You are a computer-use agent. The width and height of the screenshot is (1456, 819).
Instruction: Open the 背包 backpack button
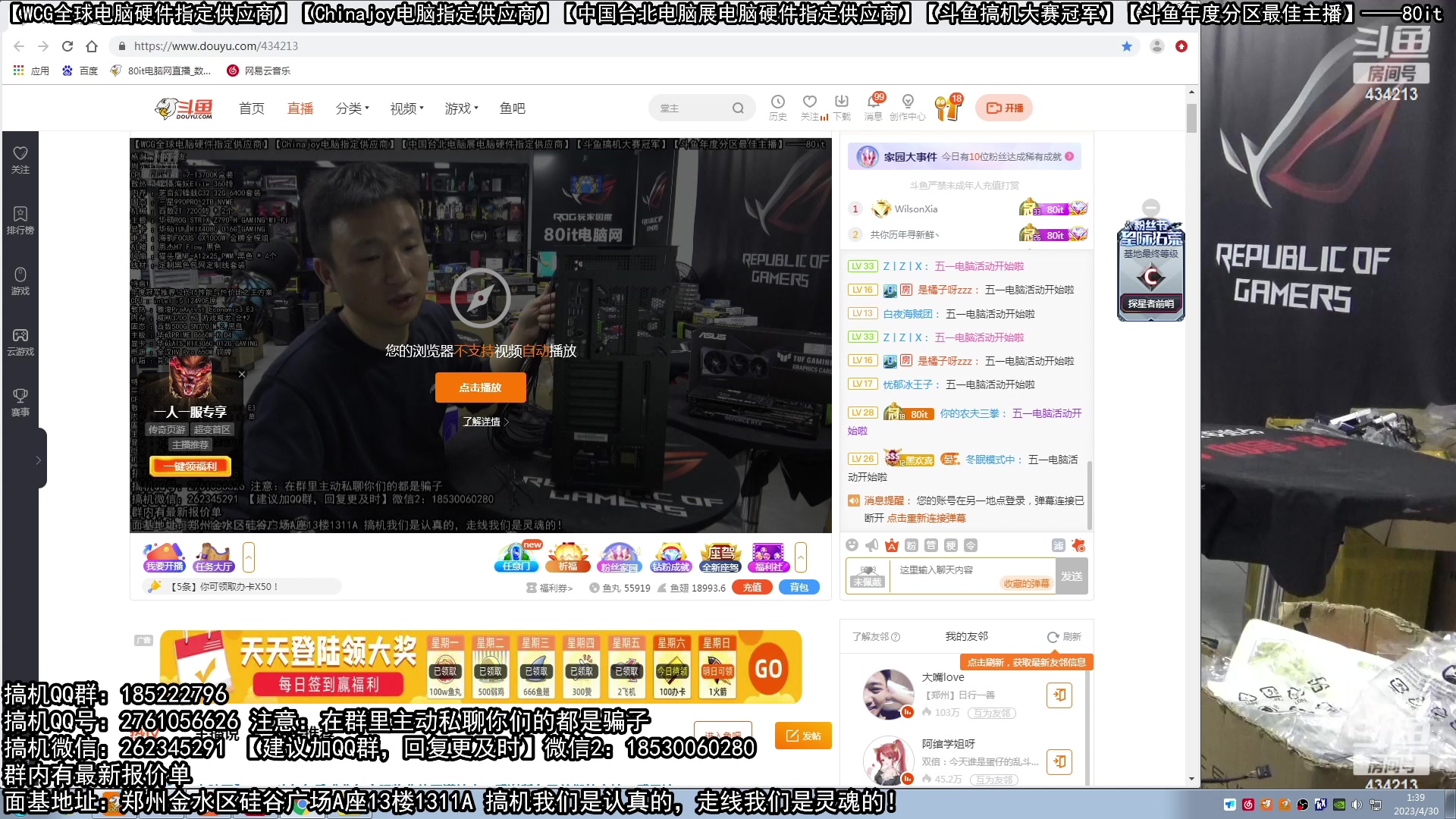[x=799, y=588]
